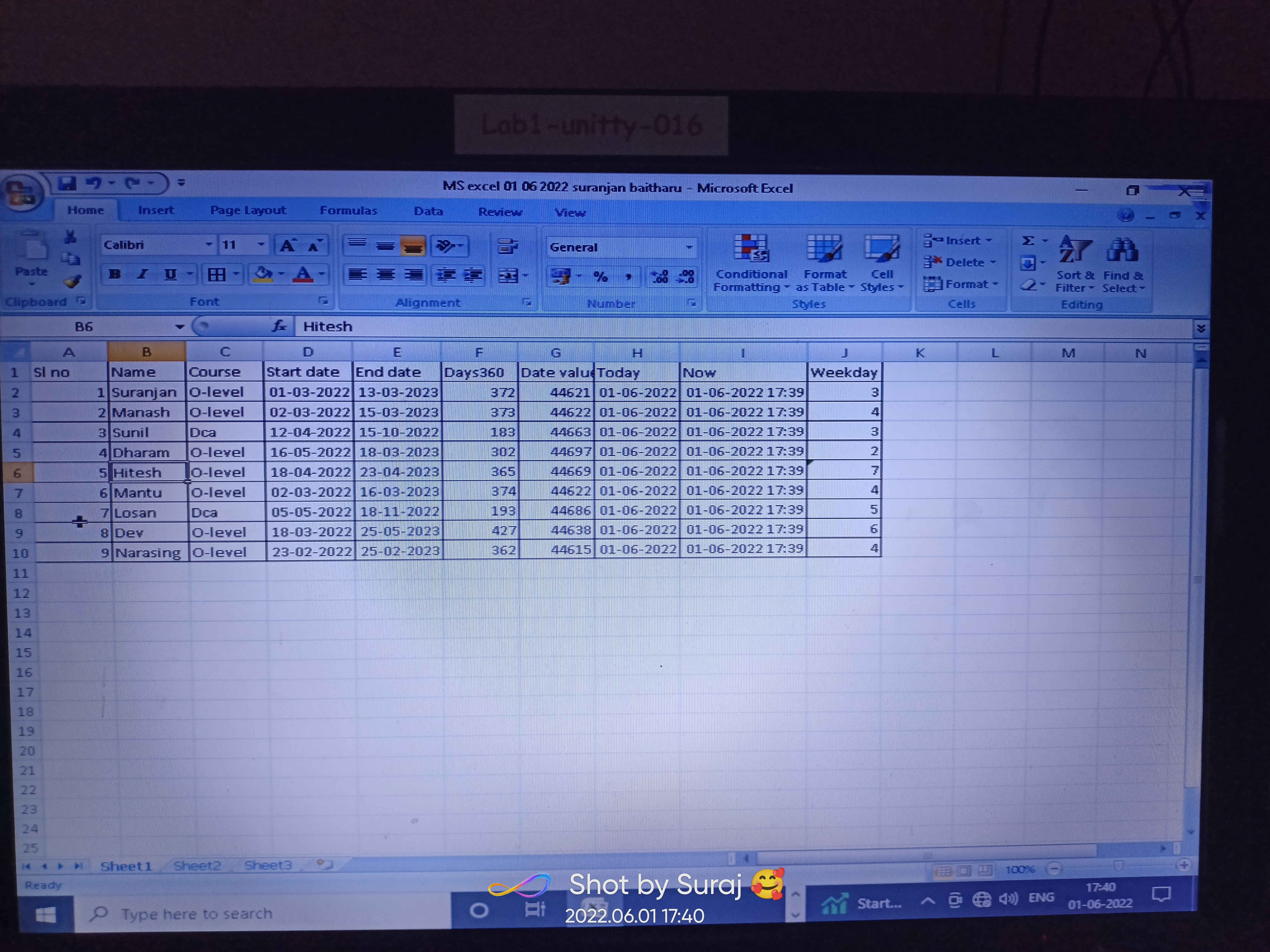The height and width of the screenshot is (952, 1270).
Task: Click the Format Painter brush icon
Action: pos(72,281)
